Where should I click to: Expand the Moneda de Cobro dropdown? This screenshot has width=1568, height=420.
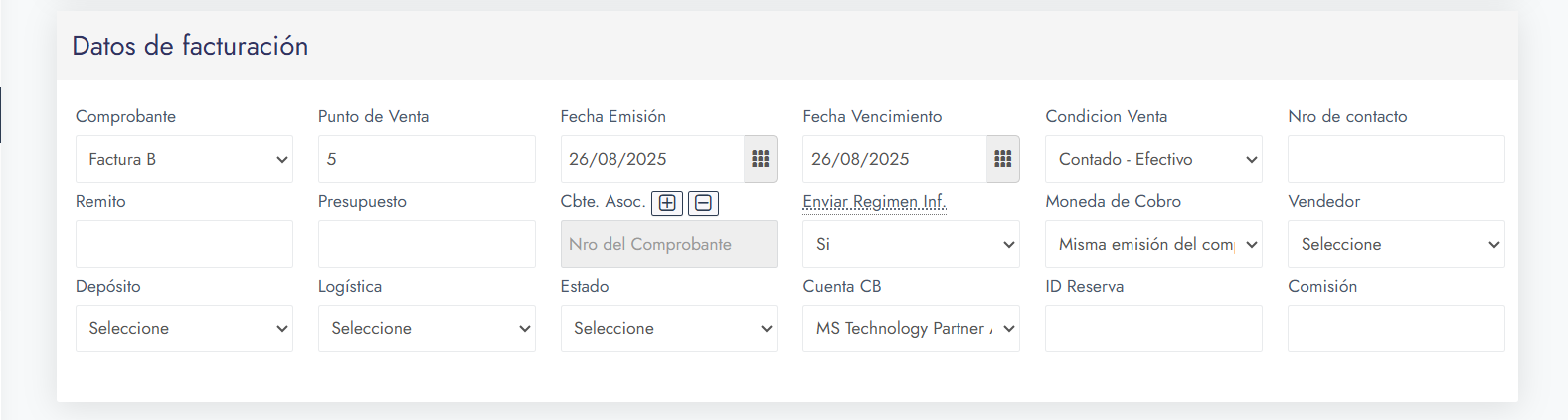(x=1153, y=244)
